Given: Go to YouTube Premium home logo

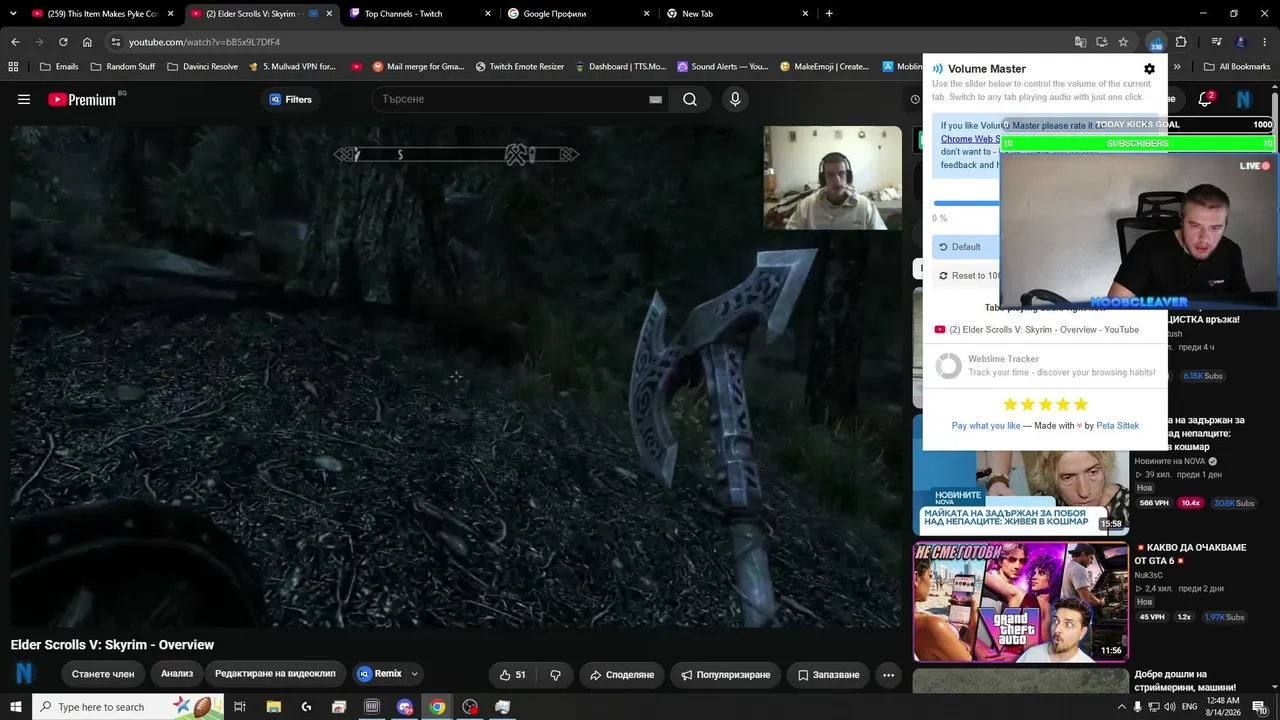Looking at the screenshot, I should click(82, 100).
